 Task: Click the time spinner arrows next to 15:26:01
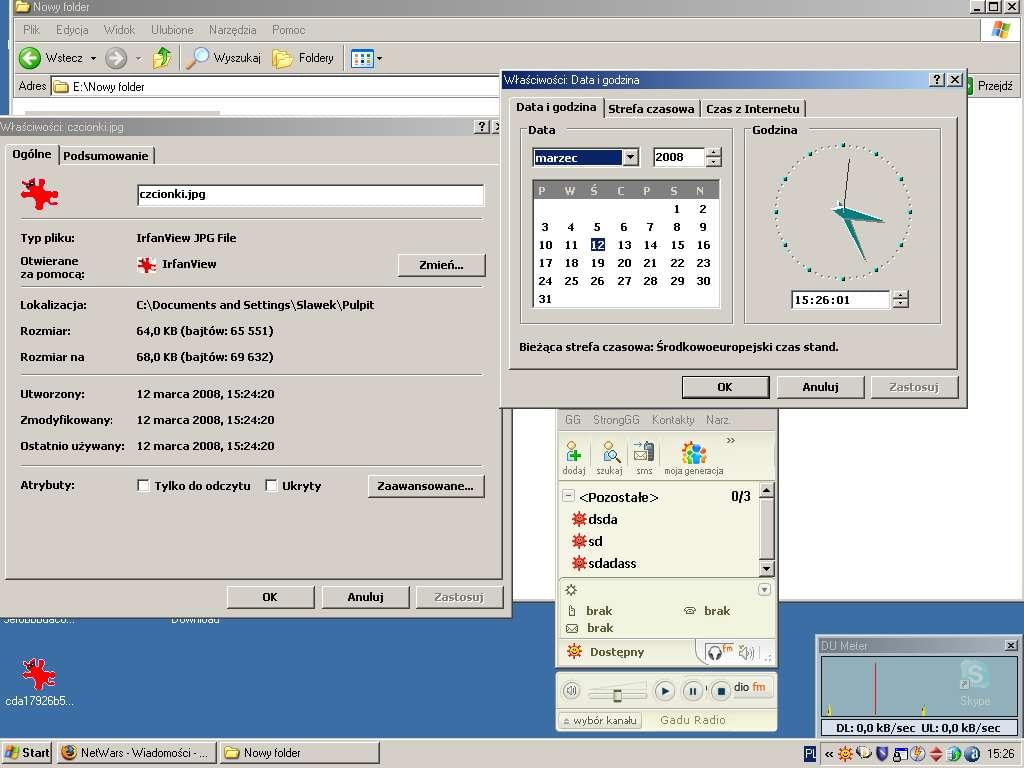point(901,300)
